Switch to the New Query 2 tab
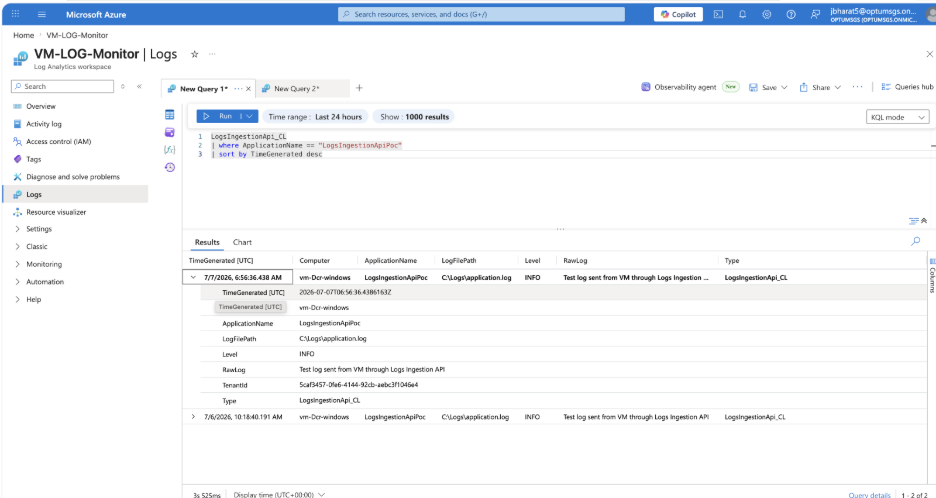Image resolution: width=936 pixels, height=498 pixels. click(x=297, y=88)
